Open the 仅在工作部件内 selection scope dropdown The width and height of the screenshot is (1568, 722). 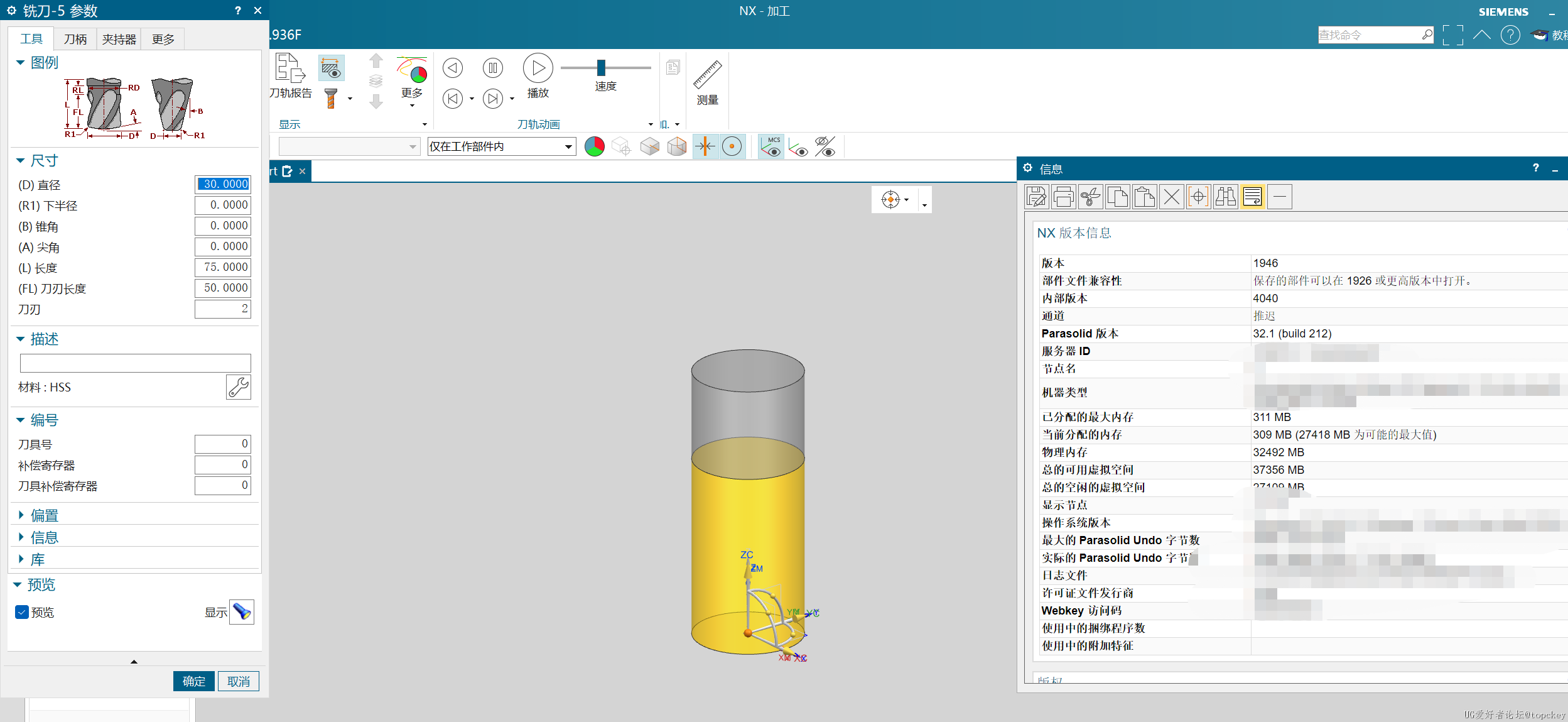[x=501, y=146]
